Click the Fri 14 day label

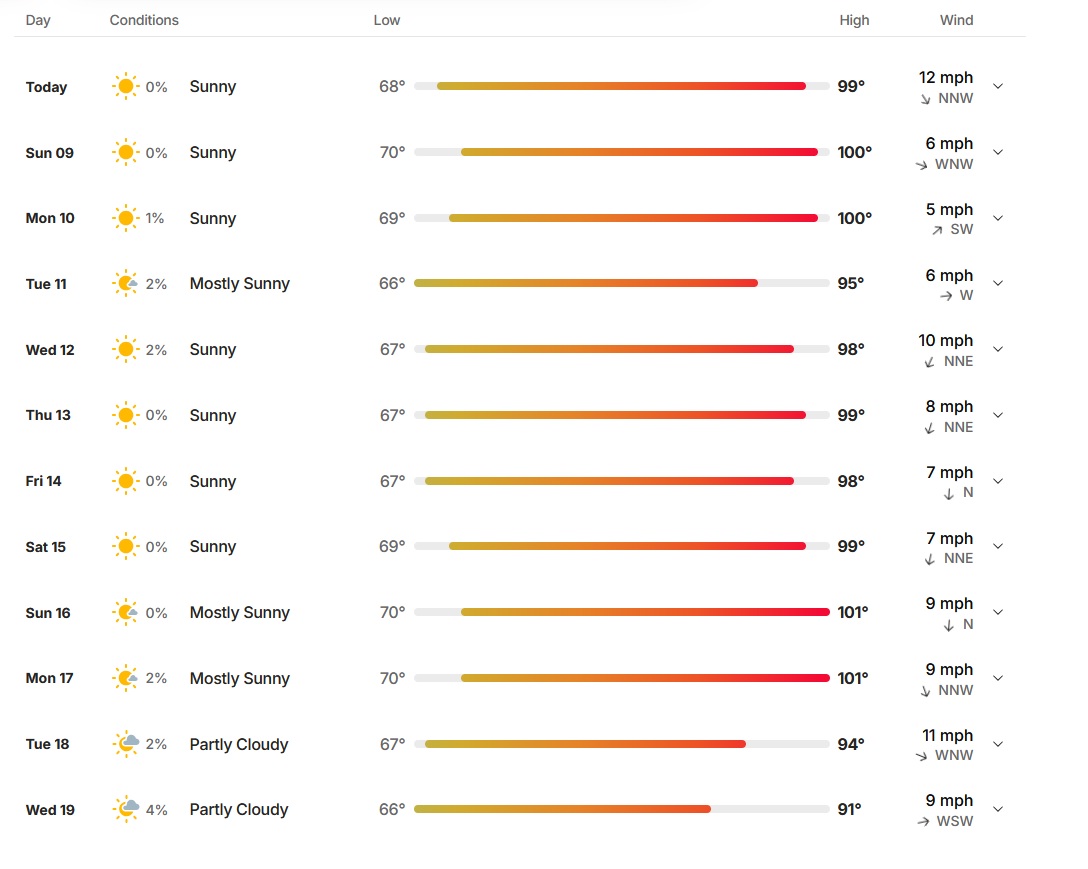[43, 481]
